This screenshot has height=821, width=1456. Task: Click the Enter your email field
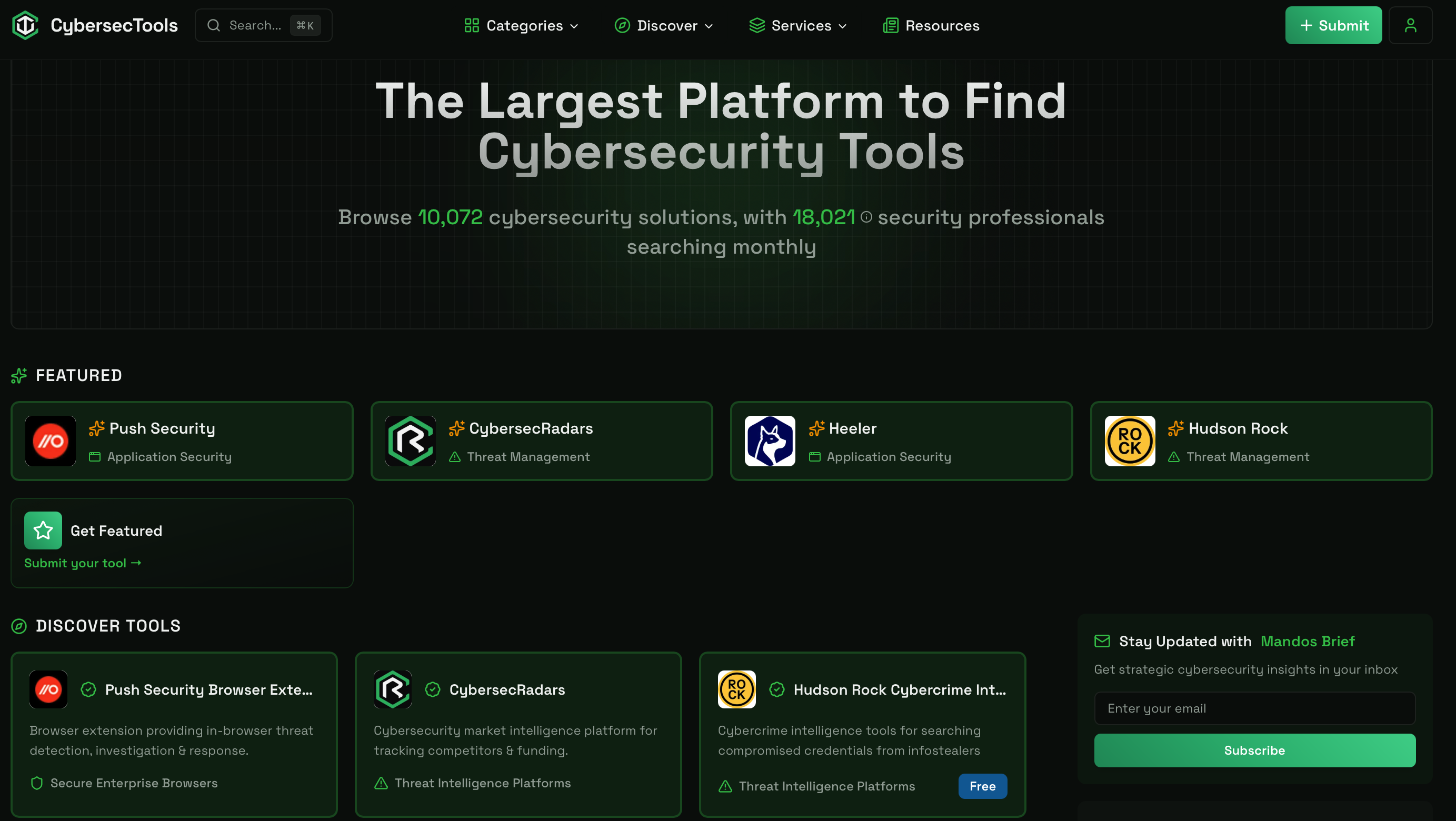pos(1254,708)
